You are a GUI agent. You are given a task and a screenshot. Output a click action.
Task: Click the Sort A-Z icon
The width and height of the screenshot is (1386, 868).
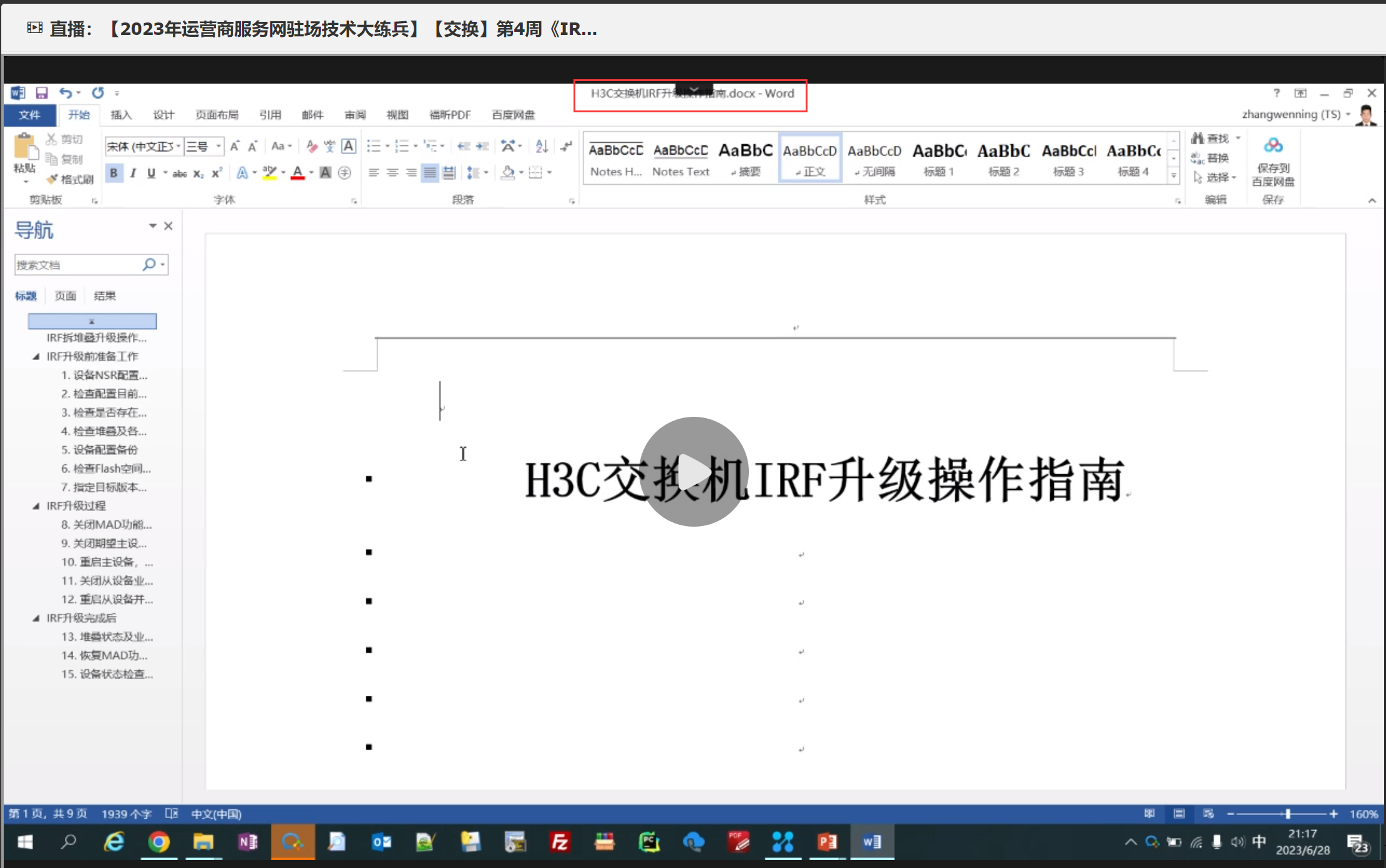point(541,147)
